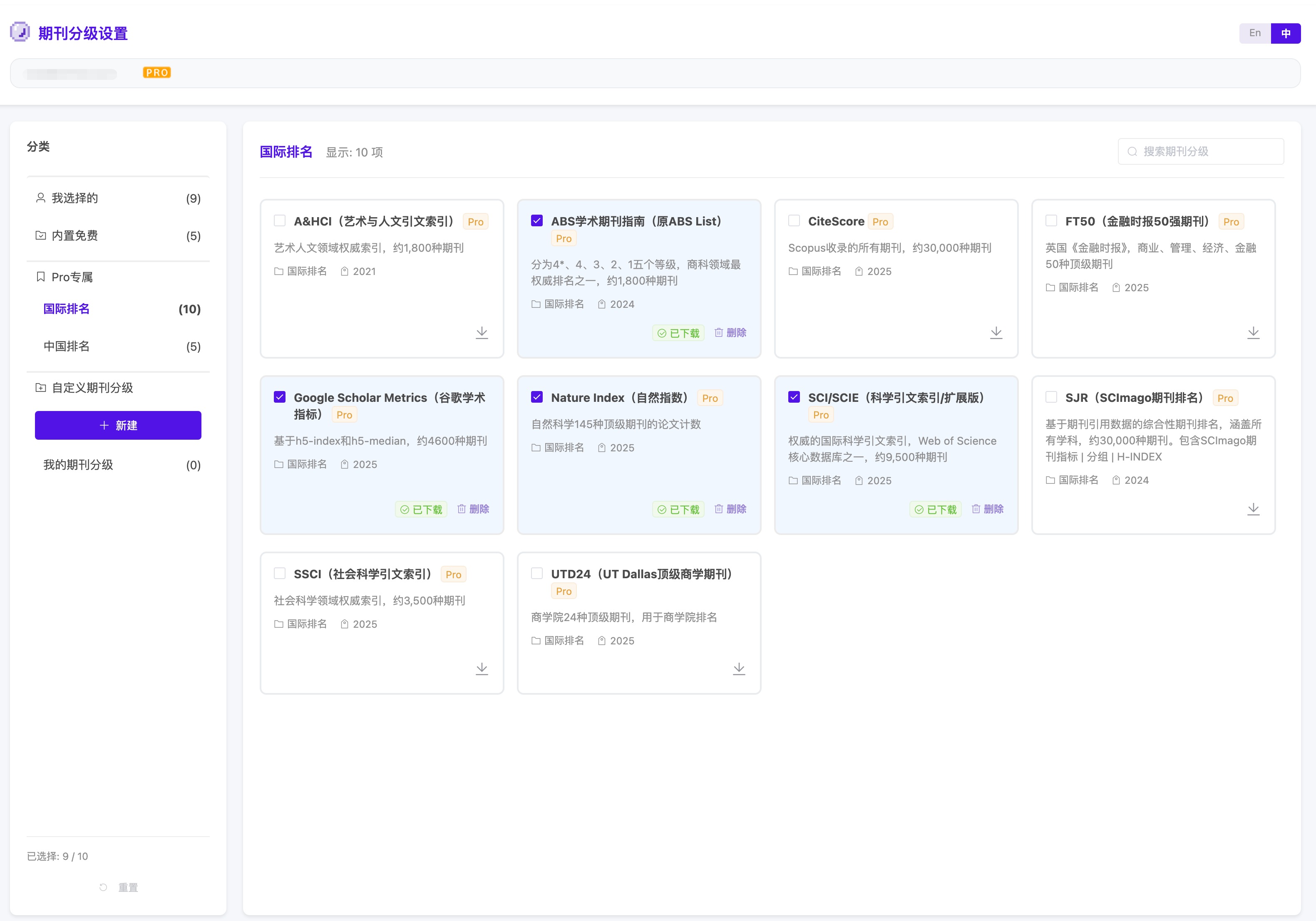
Task: Download the A&HCI ranking list
Action: [x=482, y=333]
